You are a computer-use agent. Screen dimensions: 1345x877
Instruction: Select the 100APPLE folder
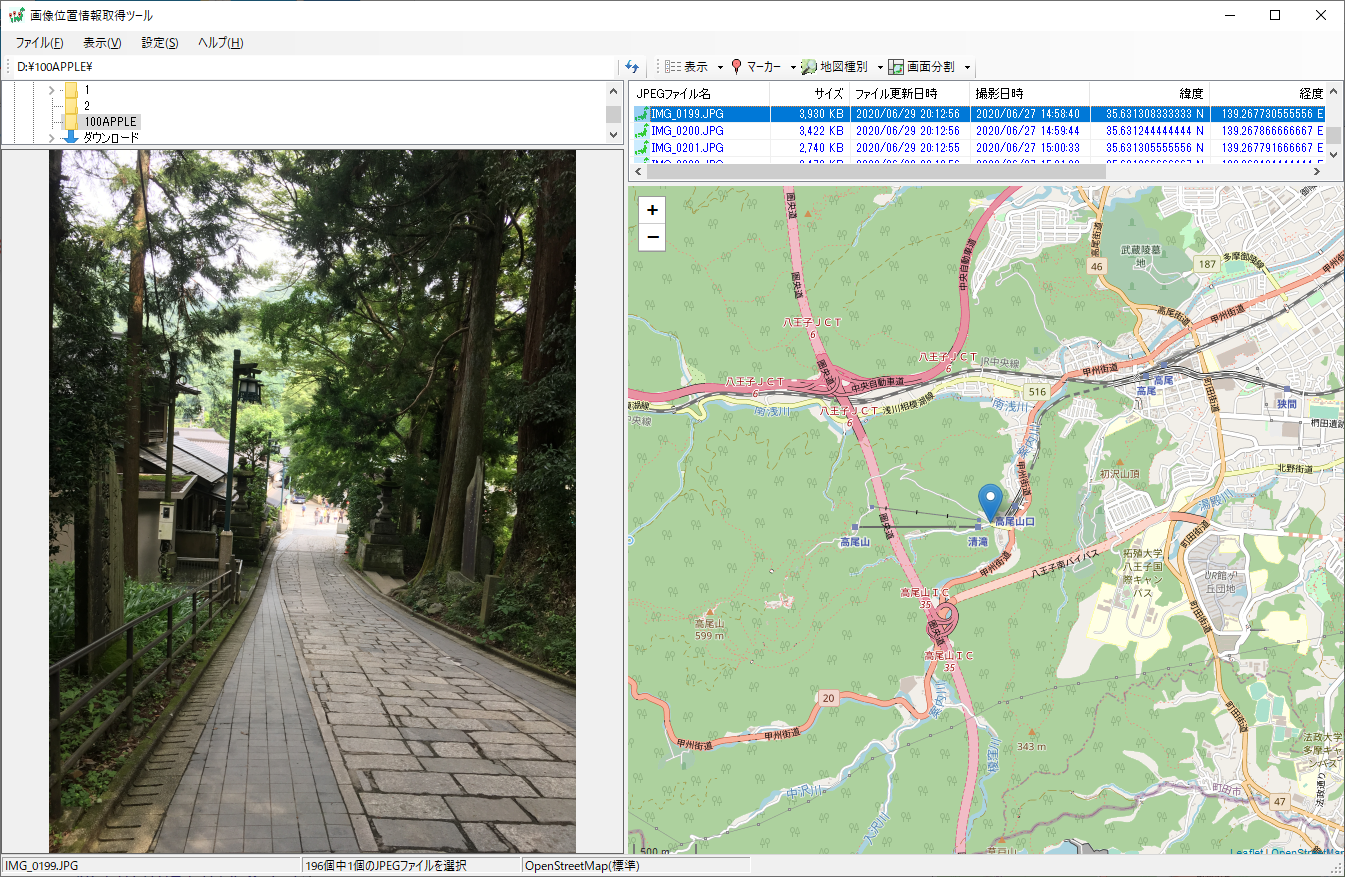110,122
